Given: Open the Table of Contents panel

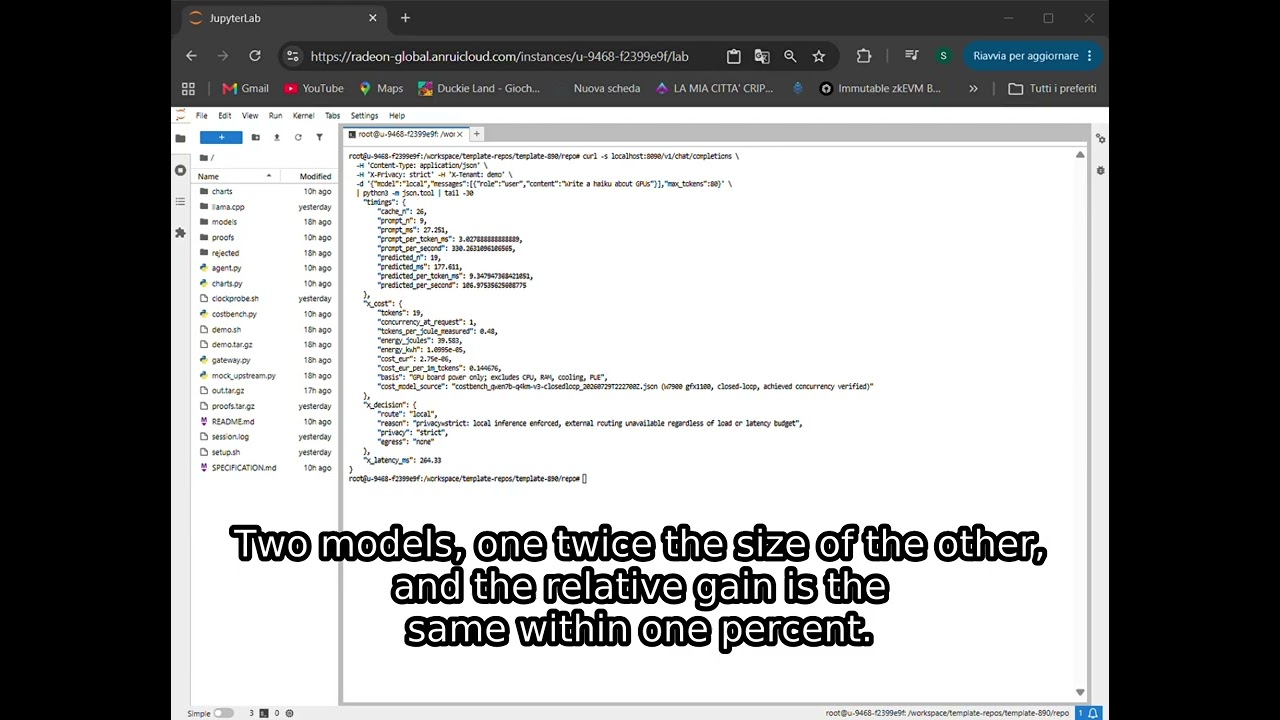Looking at the screenshot, I should [180, 201].
